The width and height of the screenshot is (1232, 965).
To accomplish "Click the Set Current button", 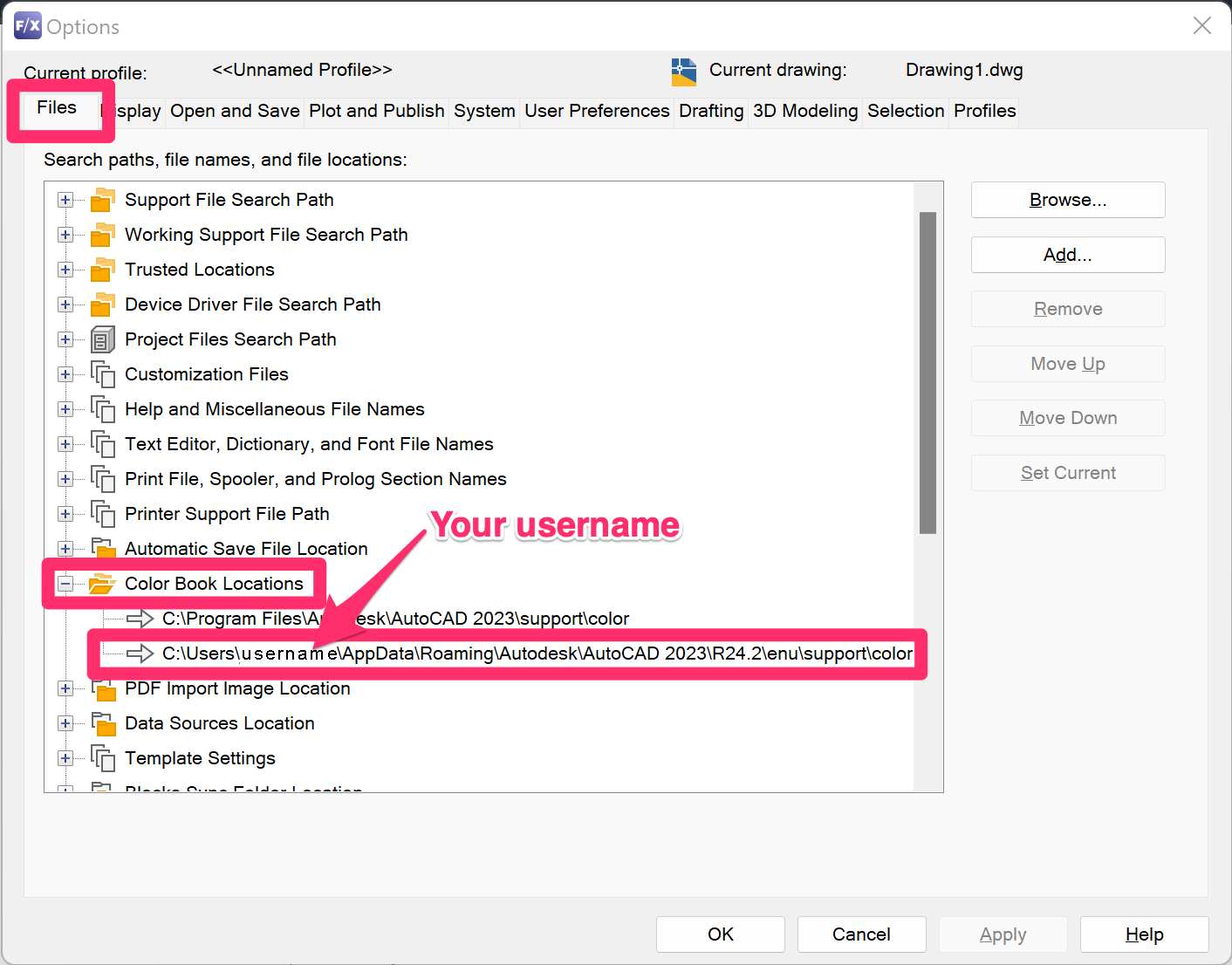I will pyautogui.click(x=1068, y=473).
